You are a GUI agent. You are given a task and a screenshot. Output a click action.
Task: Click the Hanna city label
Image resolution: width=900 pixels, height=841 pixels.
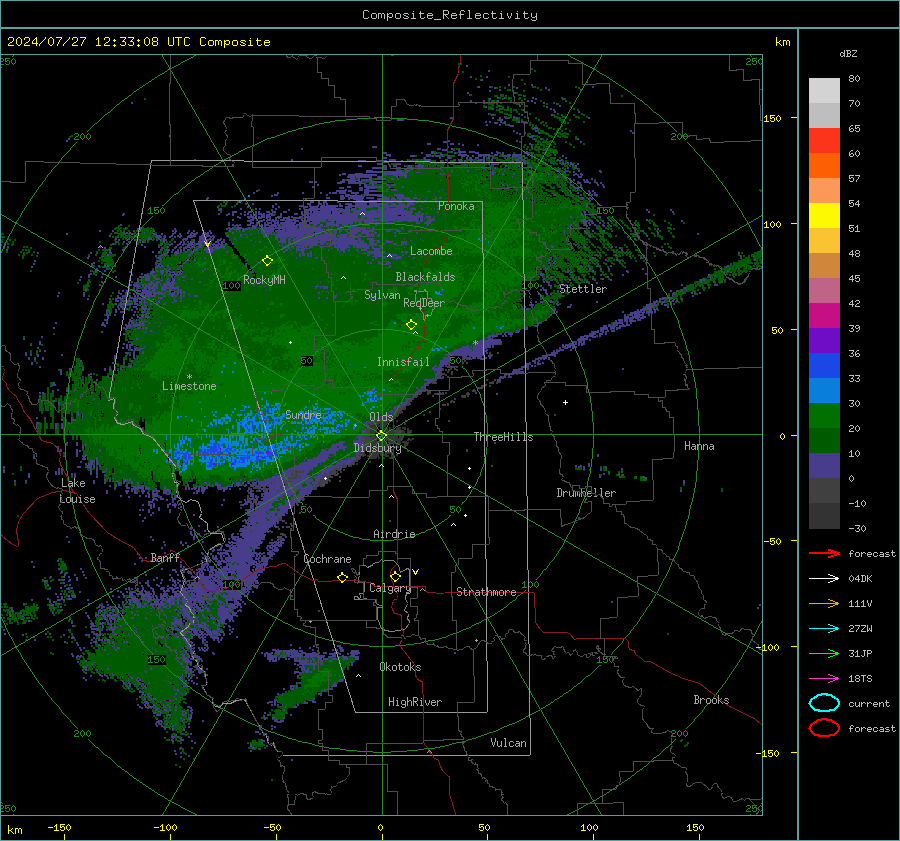[x=699, y=446]
